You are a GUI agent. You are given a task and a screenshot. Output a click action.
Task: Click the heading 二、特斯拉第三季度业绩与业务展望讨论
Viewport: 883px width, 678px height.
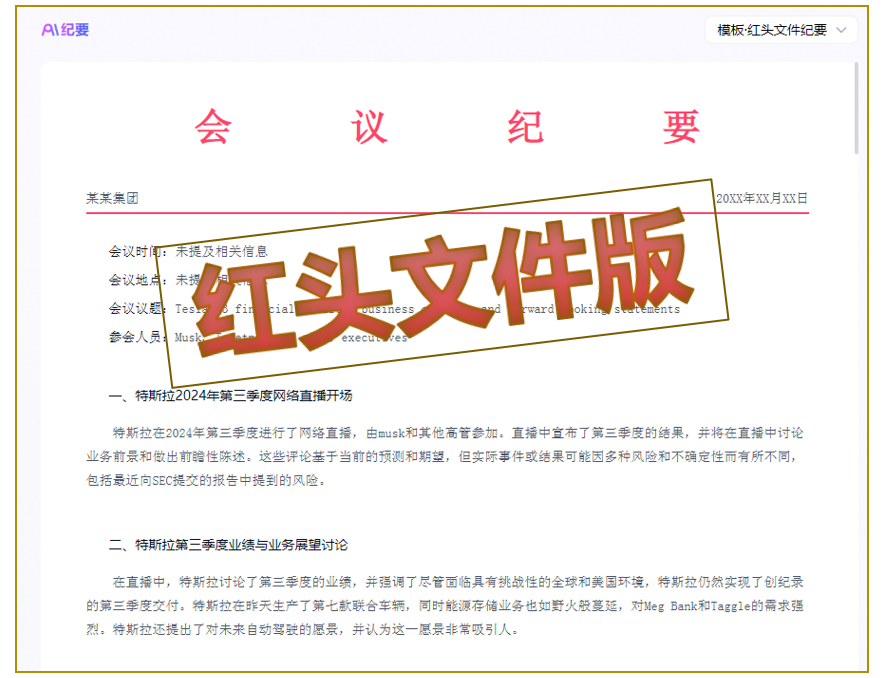(x=228, y=545)
